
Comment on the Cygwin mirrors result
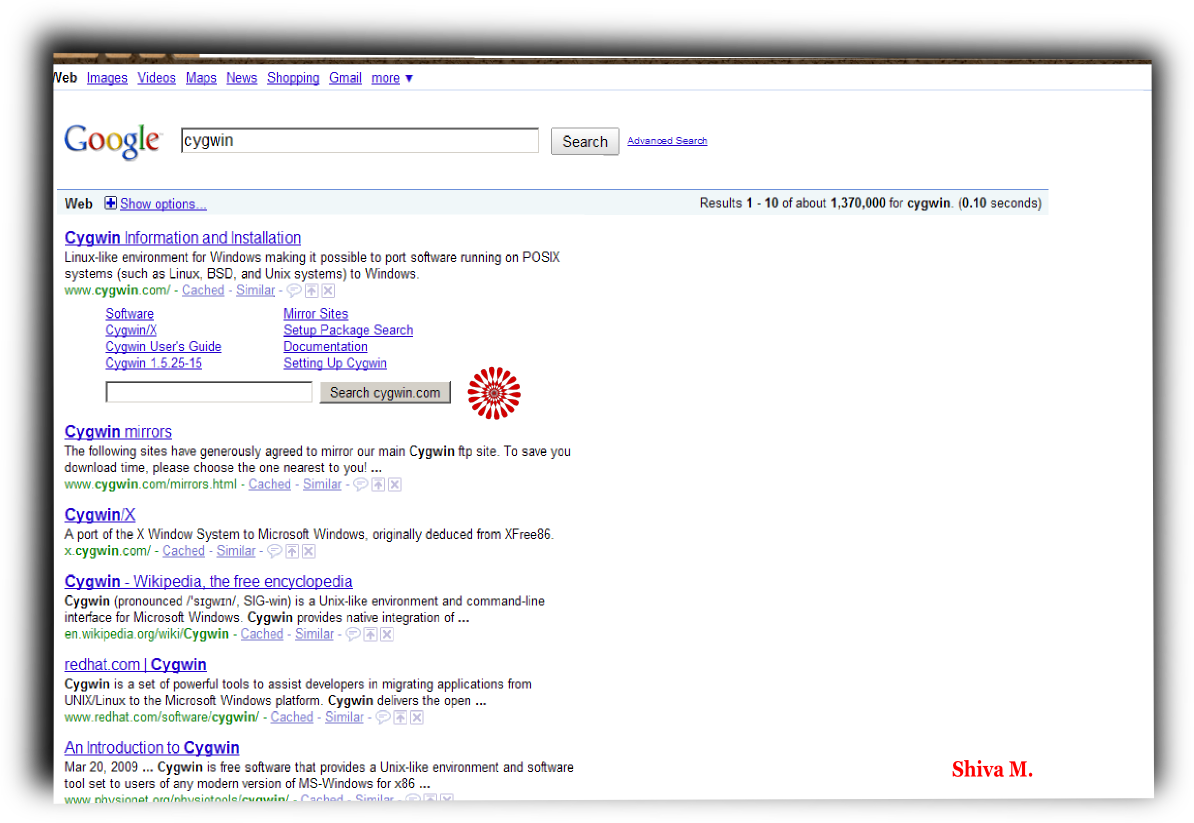pos(361,484)
